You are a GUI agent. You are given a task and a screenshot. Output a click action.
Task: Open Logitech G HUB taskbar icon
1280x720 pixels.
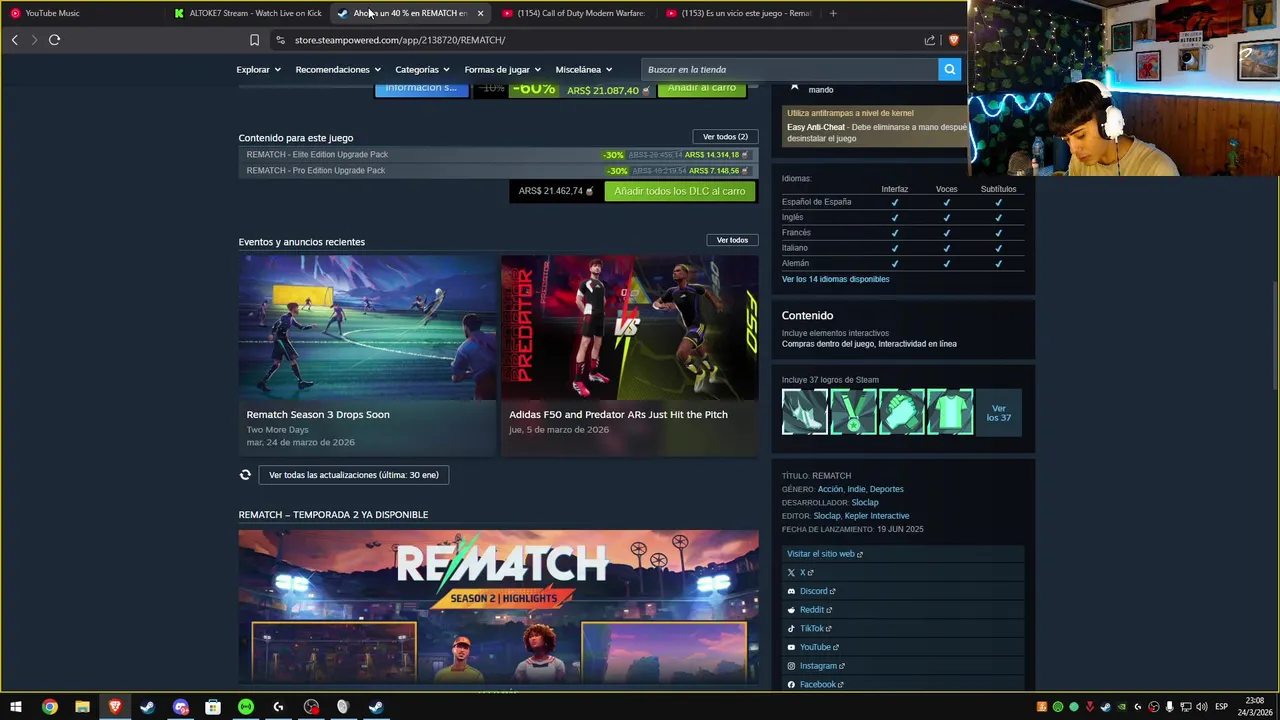pyautogui.click(x=278, y=707)
